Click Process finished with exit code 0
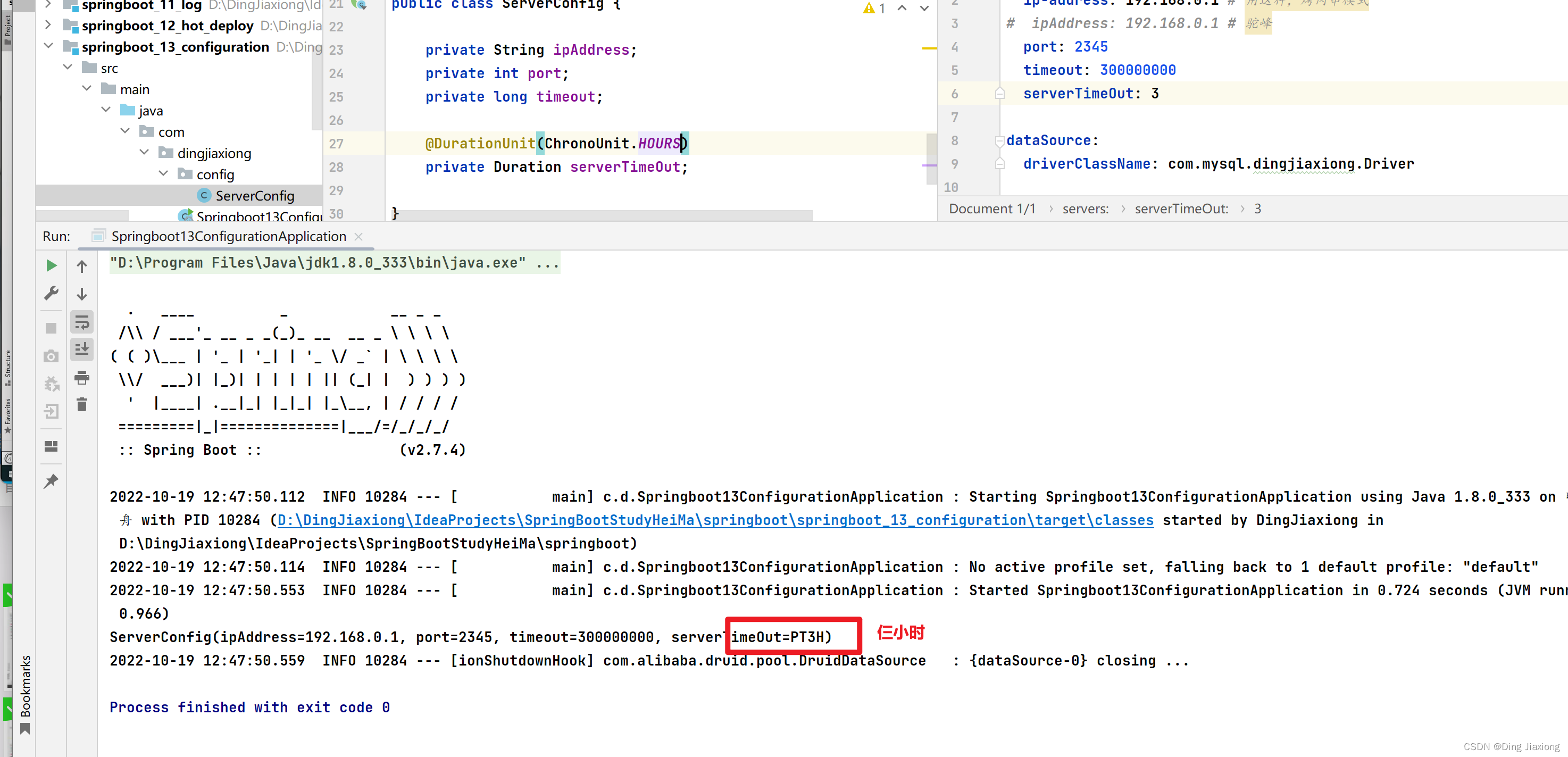The image size is (1568, 757). [x=249, y=707]
